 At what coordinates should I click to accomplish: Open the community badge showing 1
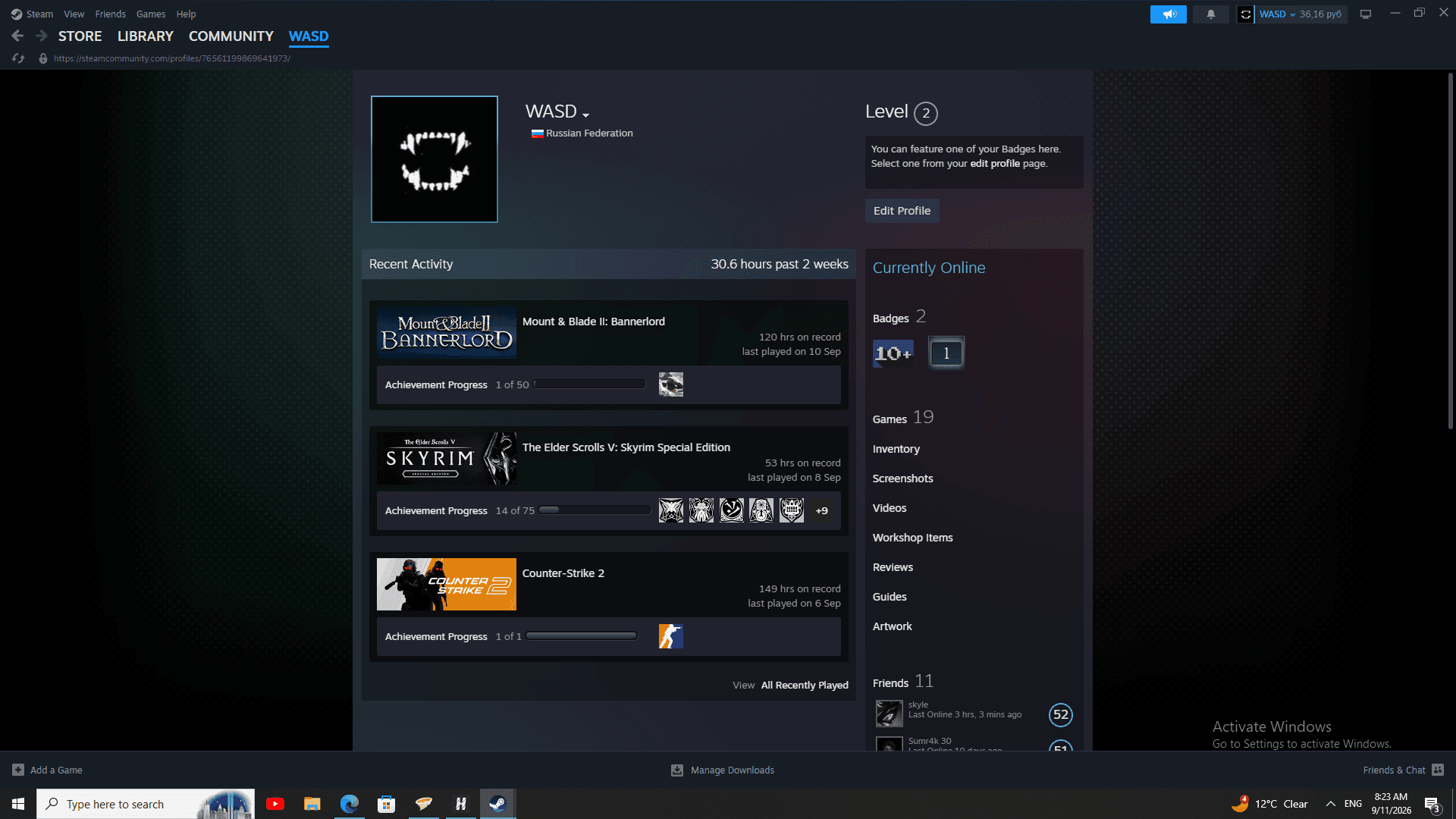(946, 353)
